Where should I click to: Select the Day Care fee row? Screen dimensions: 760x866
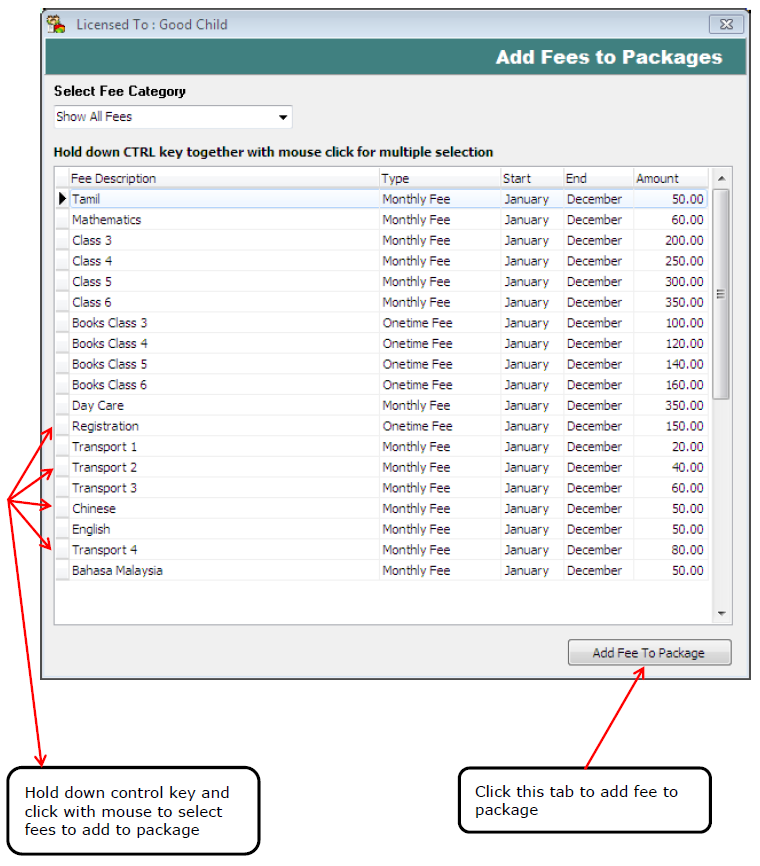pos(224,406)
